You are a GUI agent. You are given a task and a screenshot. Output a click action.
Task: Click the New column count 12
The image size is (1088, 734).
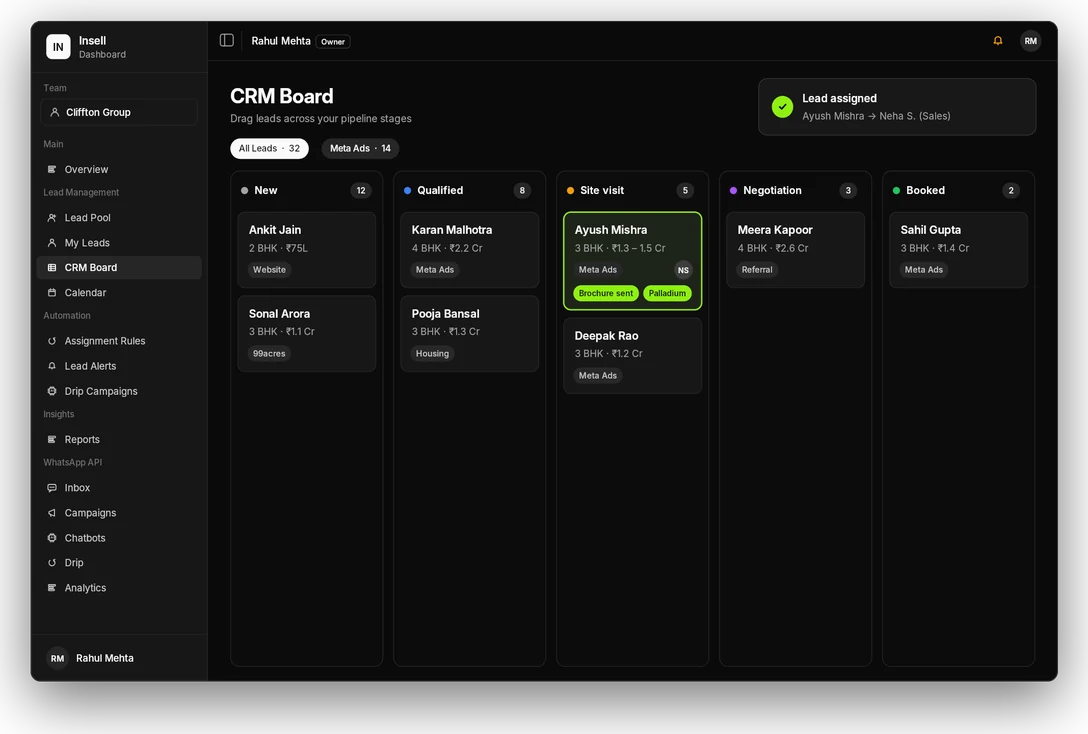tap(361, 191)
